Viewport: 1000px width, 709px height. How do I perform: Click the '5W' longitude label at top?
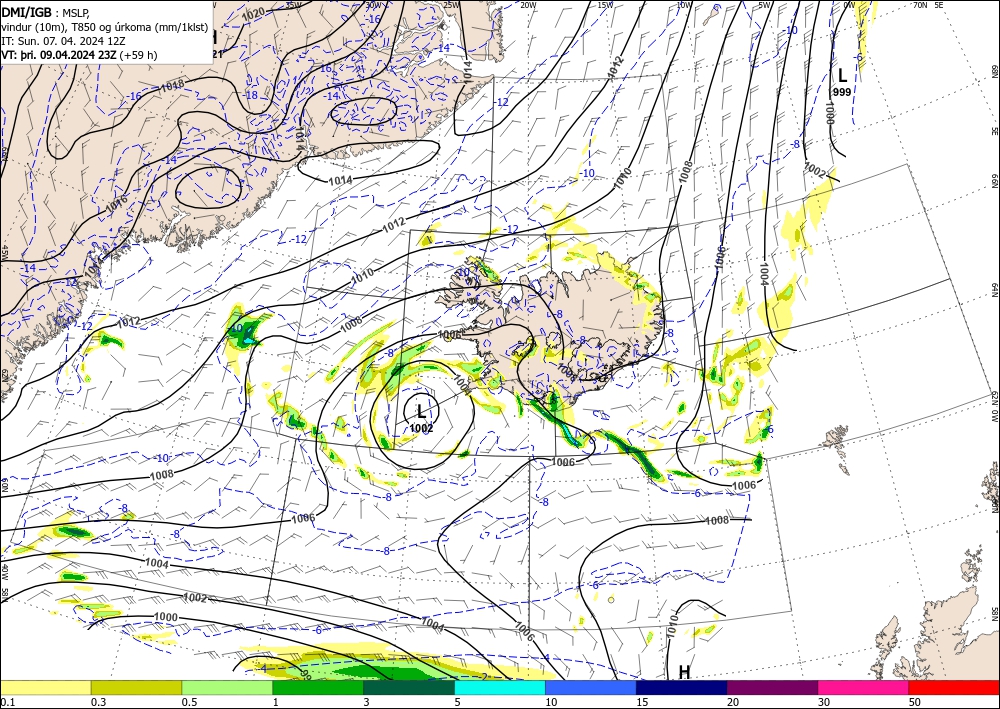click(765, 5)
